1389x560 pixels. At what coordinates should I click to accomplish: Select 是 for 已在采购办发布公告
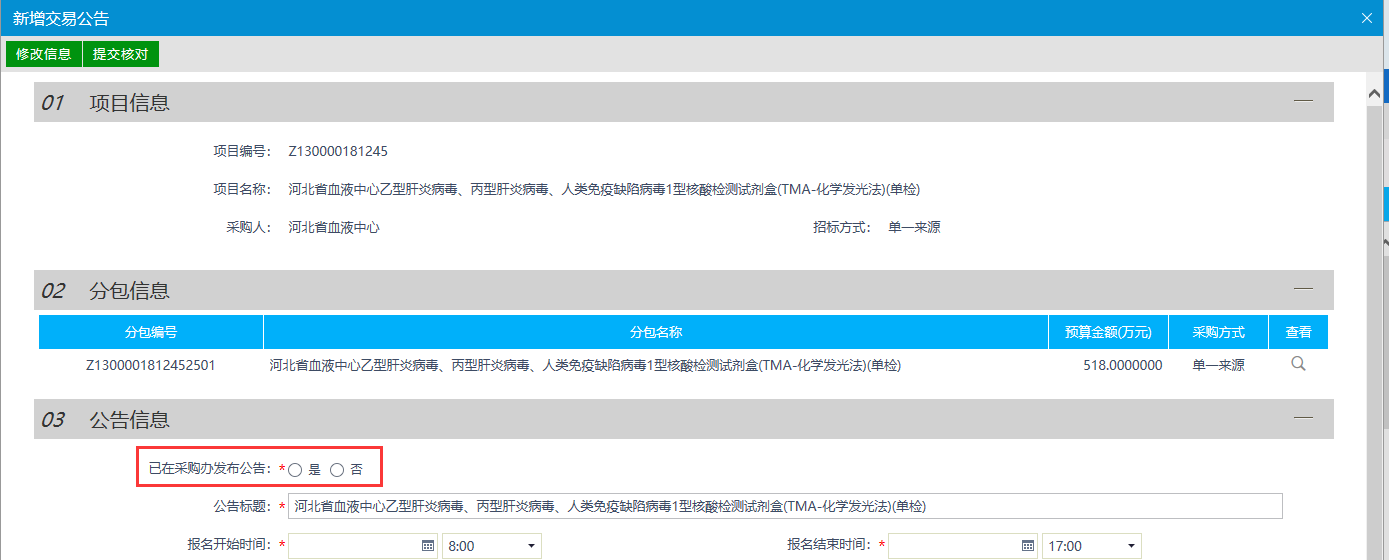tap(296, 469)
